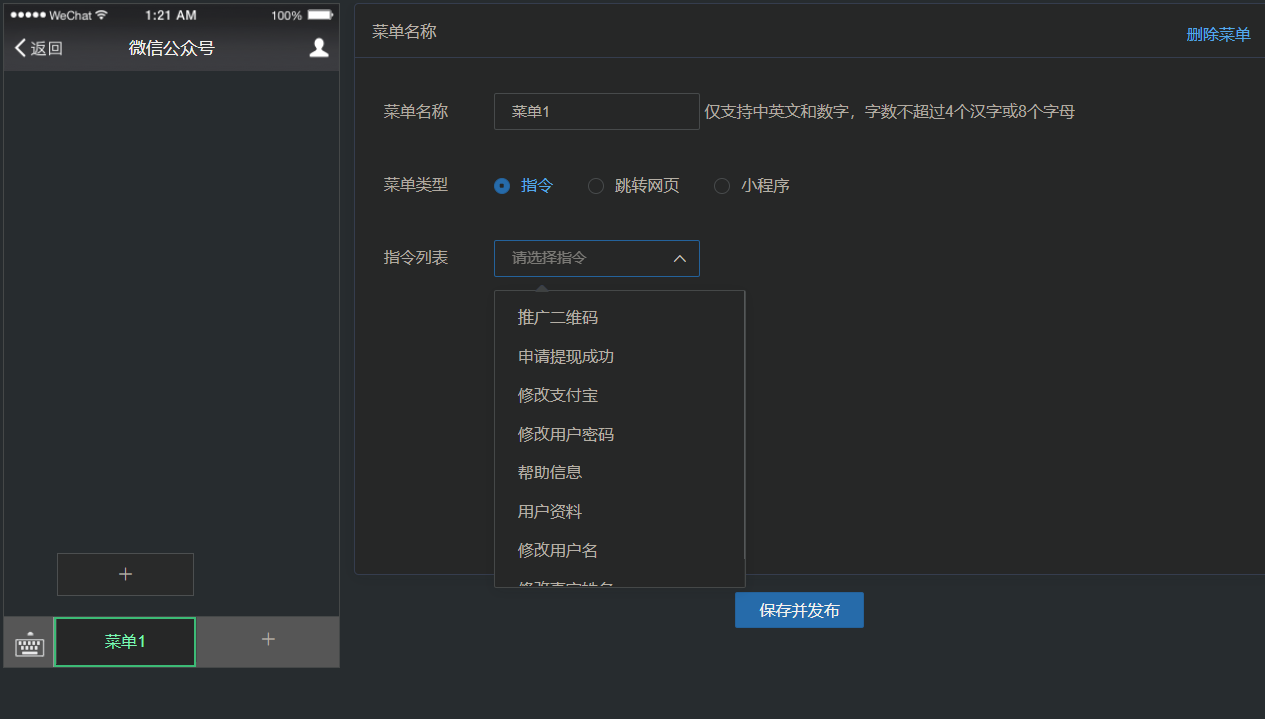Screen dimensions: 1265x719
Task: Add a new main menu with plus beside 菜单1
Action: click(268, 640)
